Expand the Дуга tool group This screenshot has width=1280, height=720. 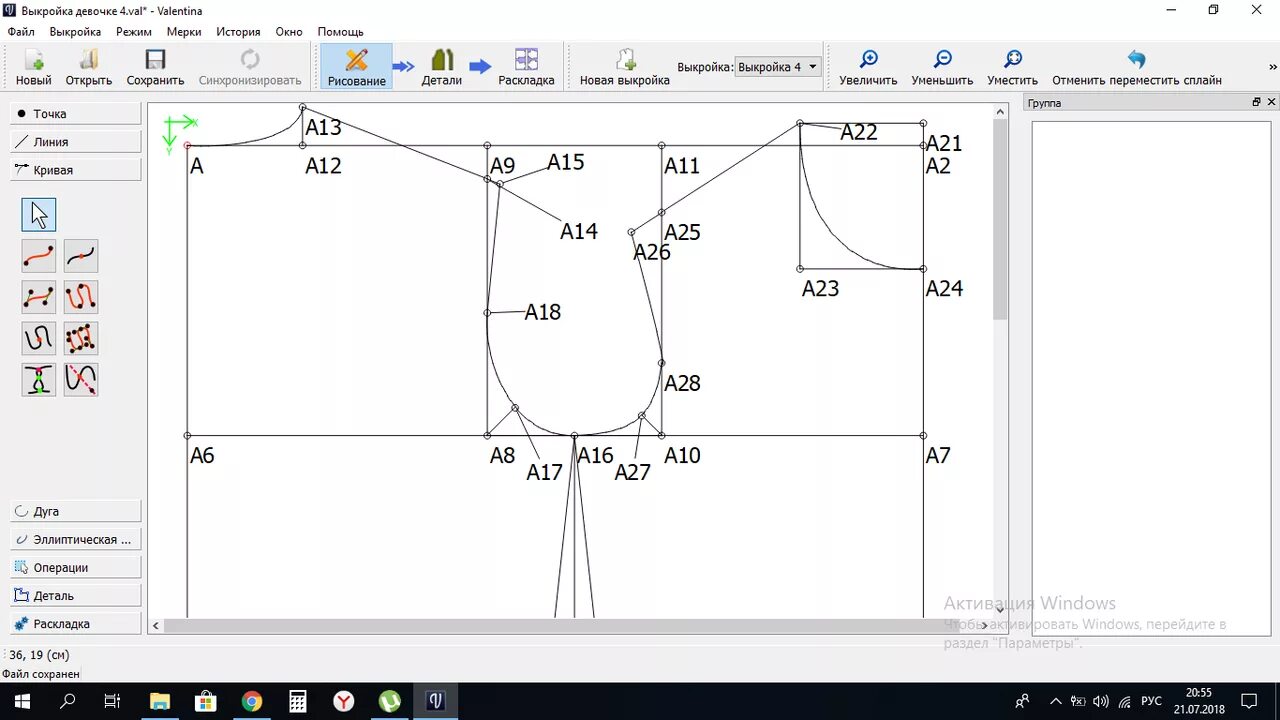coord(76,511)
